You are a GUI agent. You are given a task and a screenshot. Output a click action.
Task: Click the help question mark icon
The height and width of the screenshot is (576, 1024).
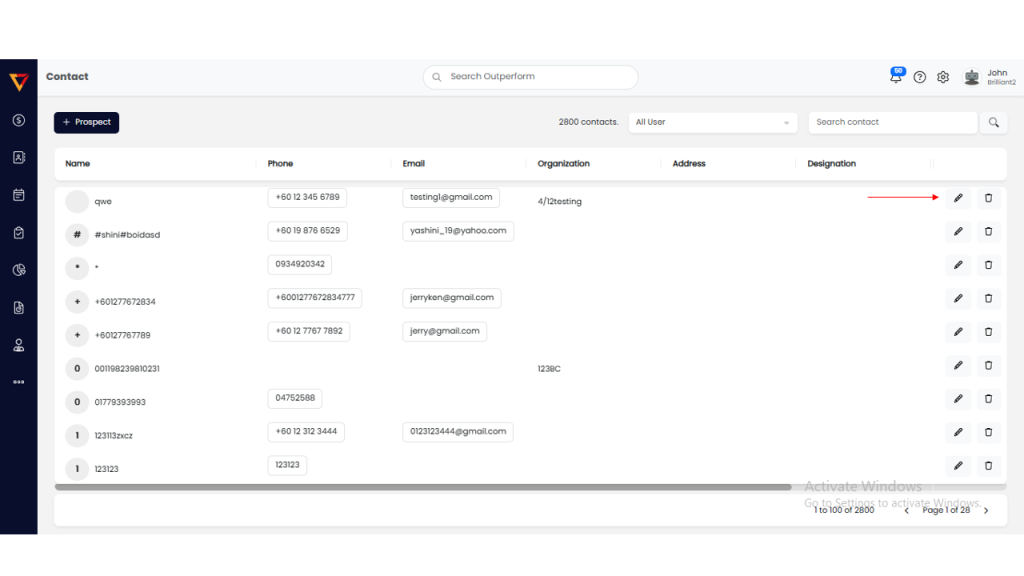920,77
